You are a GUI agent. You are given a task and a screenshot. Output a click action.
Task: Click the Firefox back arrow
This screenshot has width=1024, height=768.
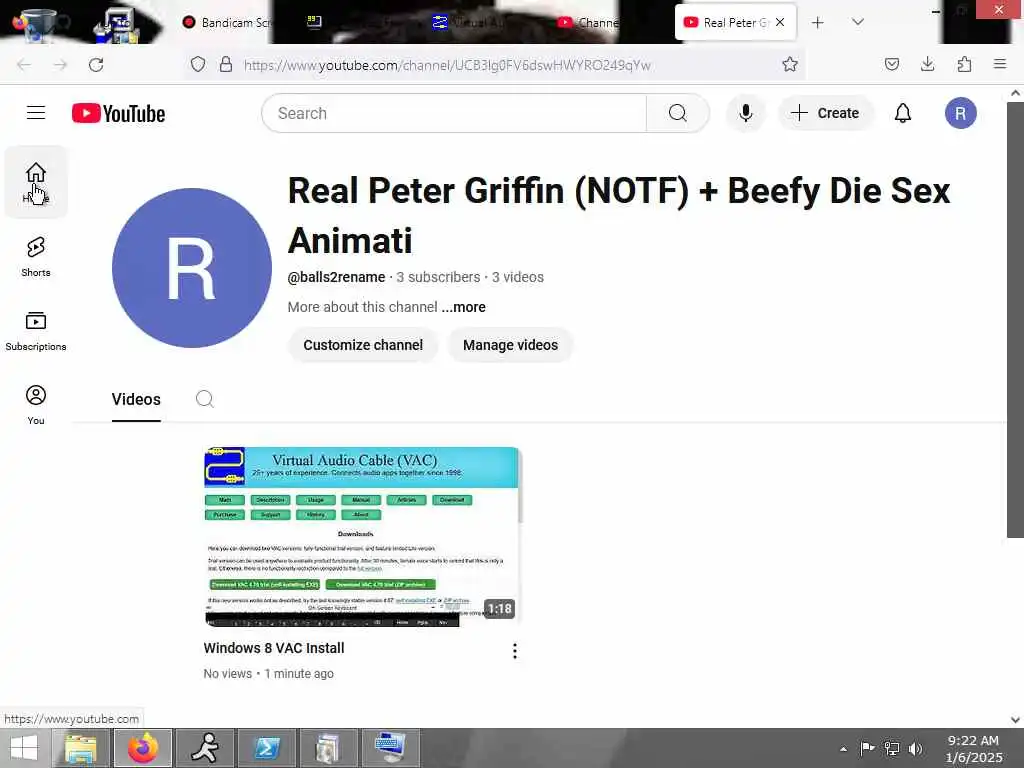pos(24,65)
